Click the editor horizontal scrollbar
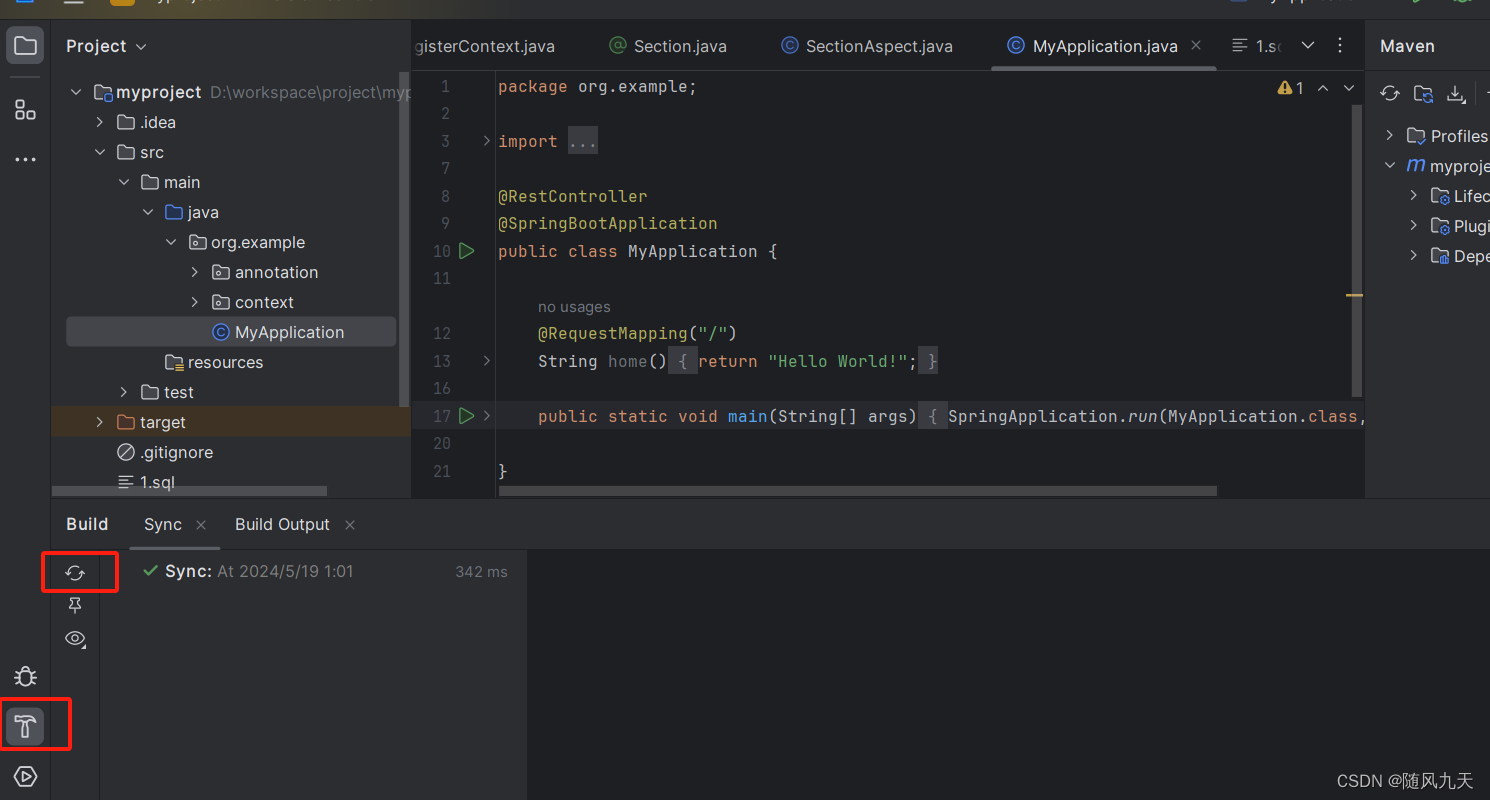This screenshot has height=800, width=1490. (858, 491)
